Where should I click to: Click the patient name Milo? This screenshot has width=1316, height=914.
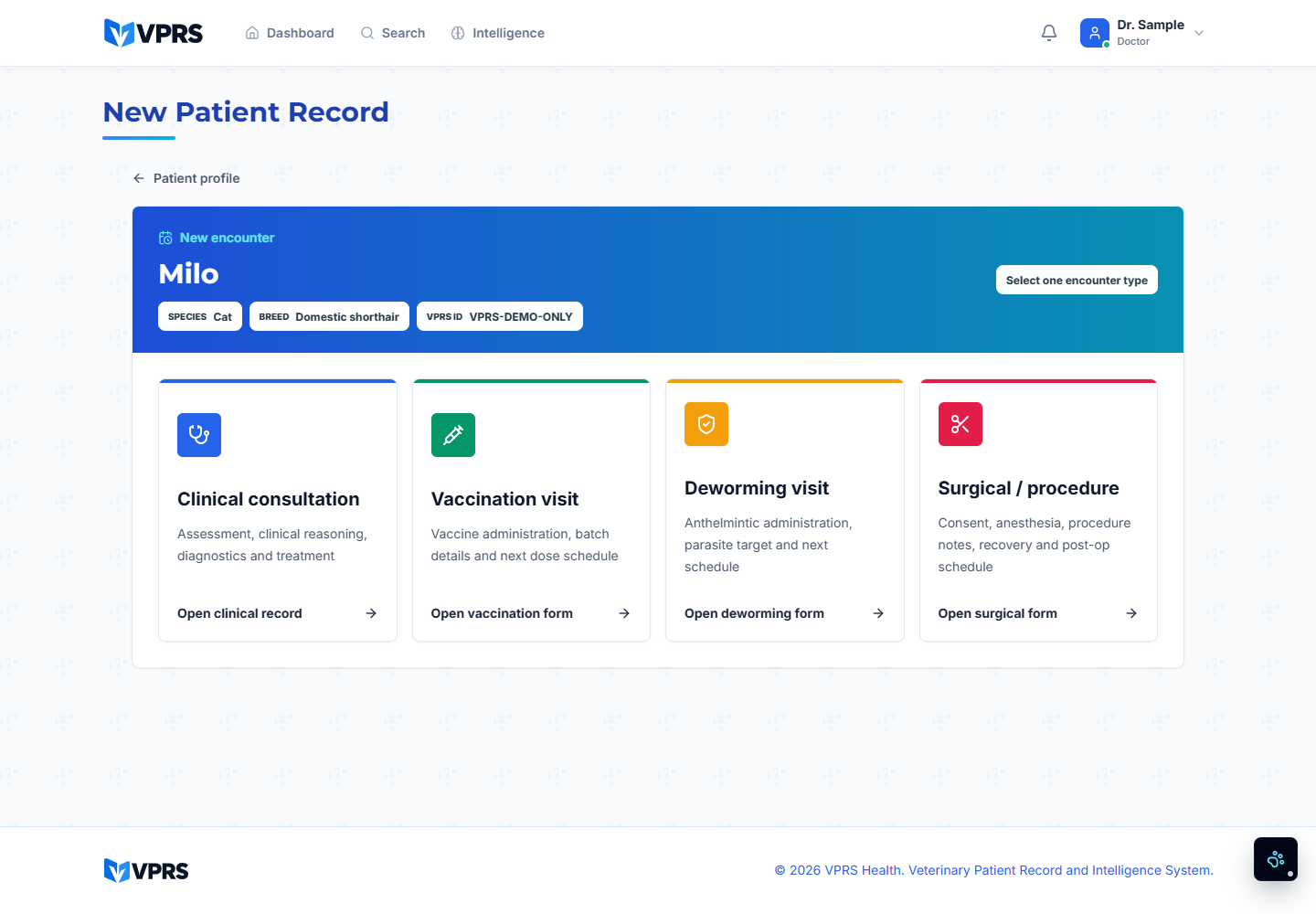(188, 273)
